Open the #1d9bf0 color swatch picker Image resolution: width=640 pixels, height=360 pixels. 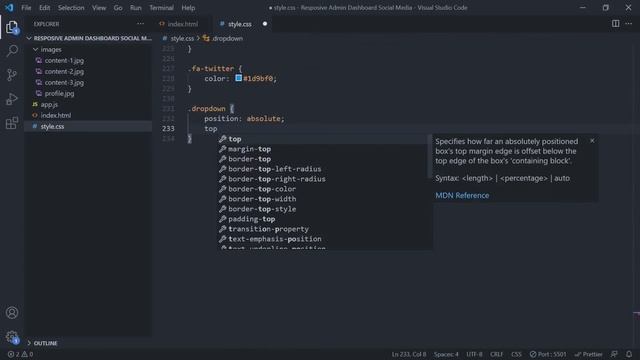pyautogui.click(x=238, y=78)
